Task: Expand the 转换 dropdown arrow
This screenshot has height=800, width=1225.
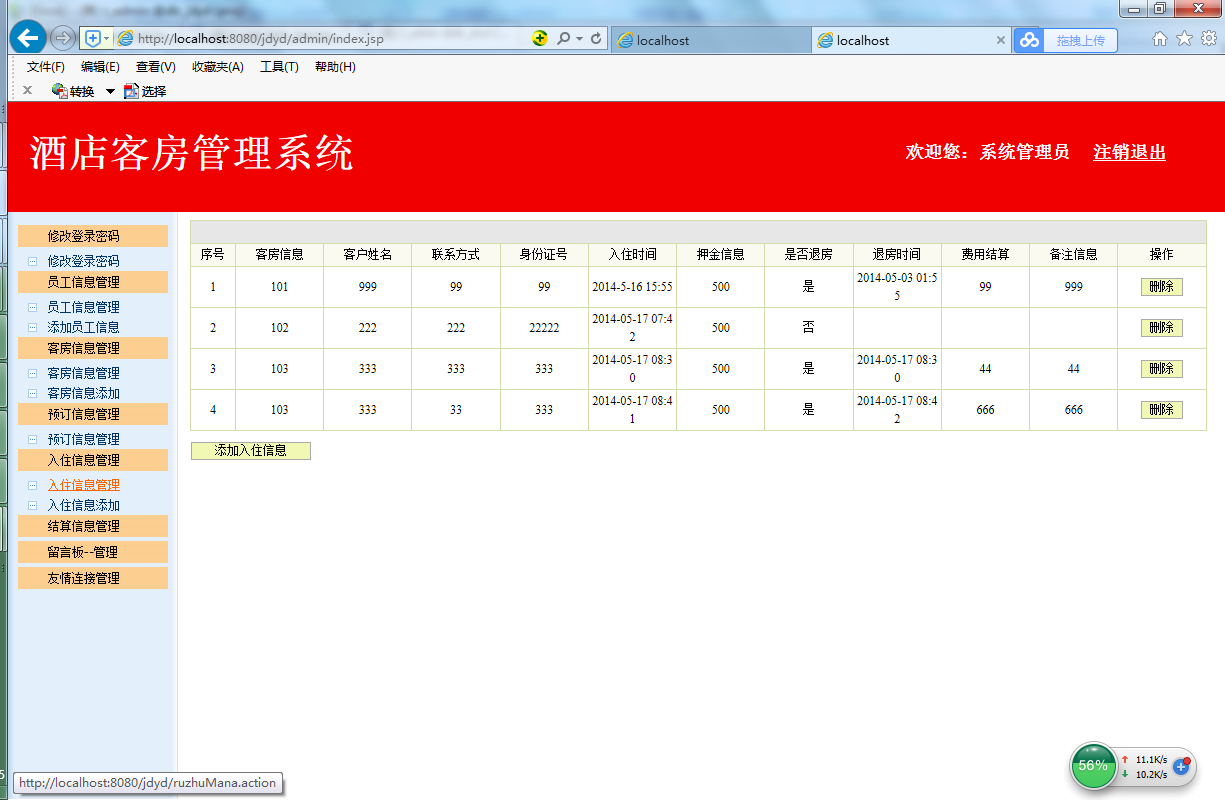Action: (x=110, y=92)
